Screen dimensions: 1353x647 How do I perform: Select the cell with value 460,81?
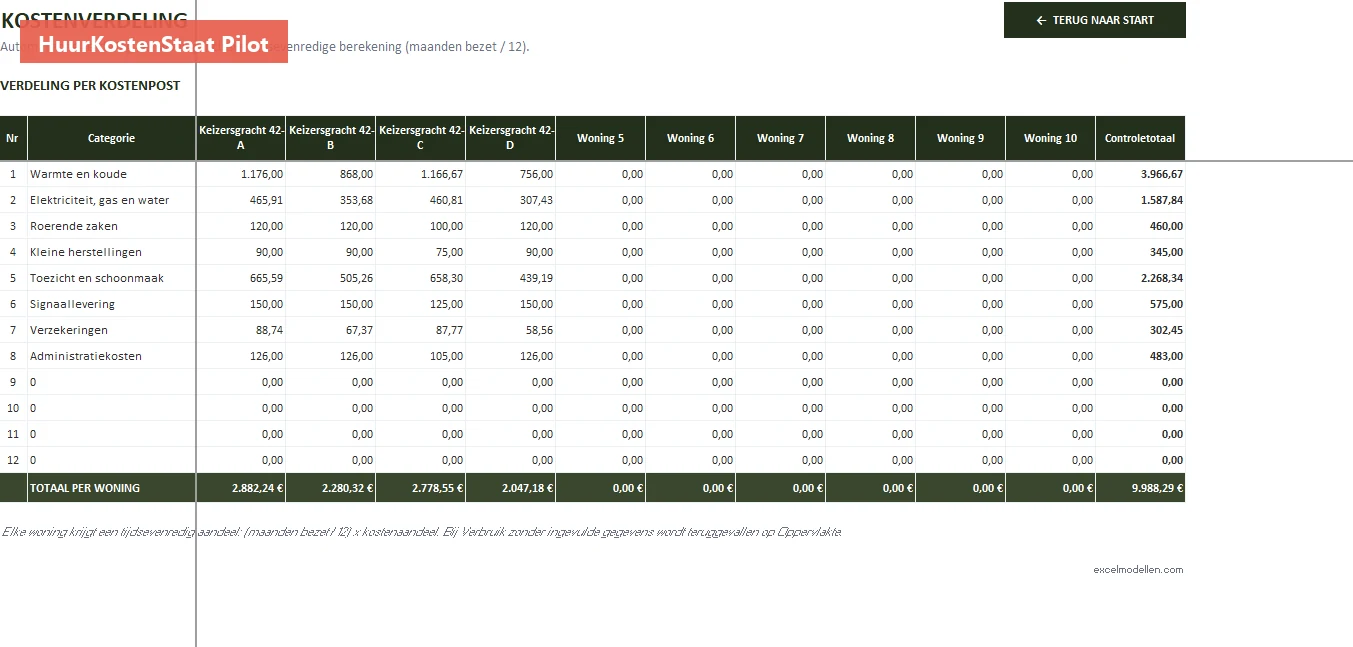coord(421,200)
